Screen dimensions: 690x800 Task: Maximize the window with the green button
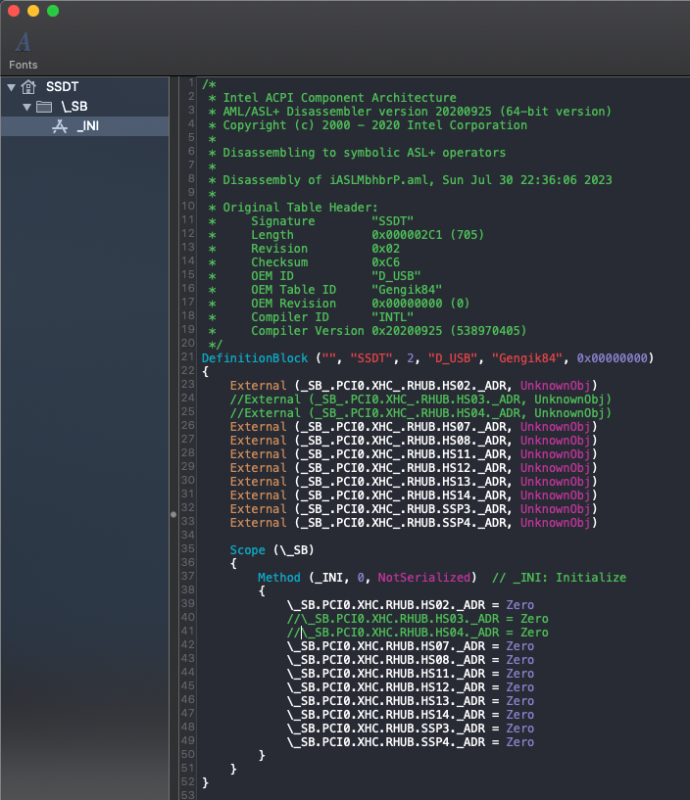coord(53,11)
